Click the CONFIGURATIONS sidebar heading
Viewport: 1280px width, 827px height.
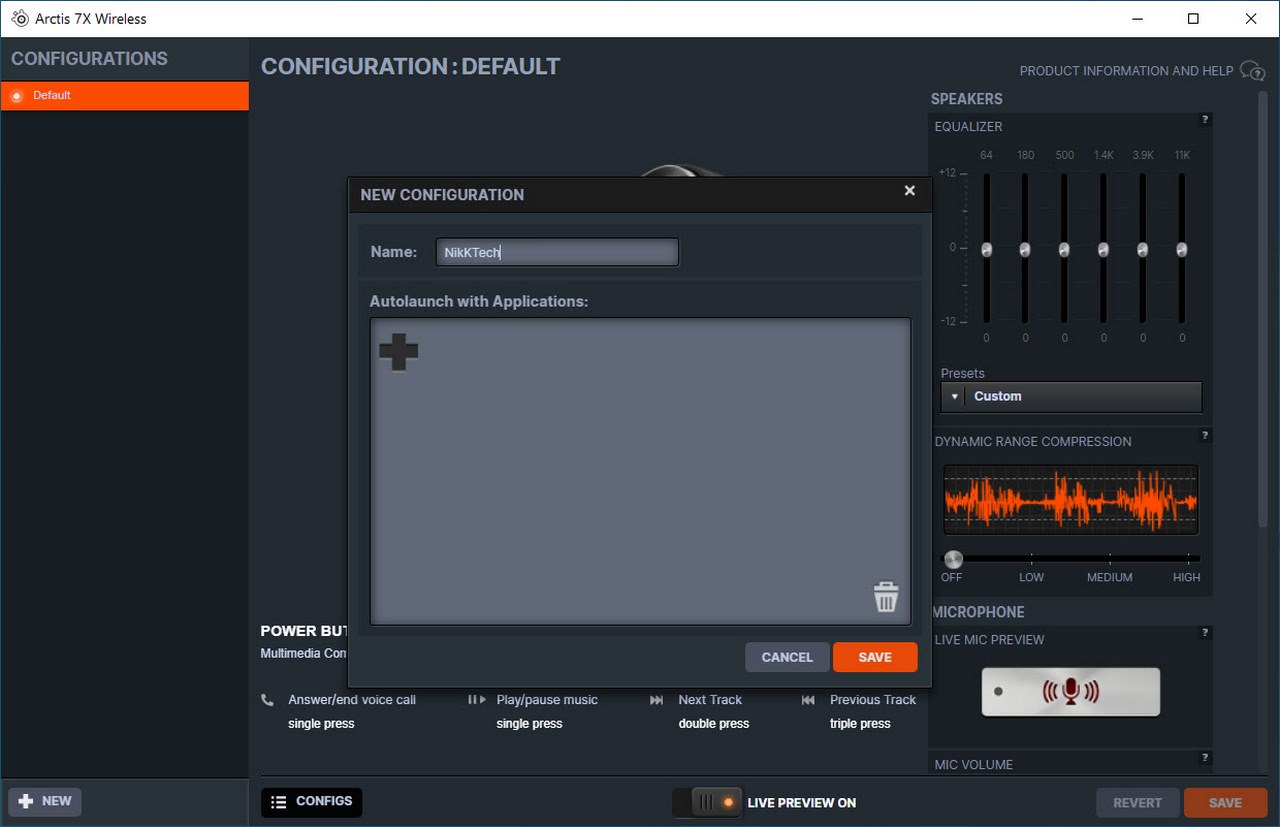(90, 59)
